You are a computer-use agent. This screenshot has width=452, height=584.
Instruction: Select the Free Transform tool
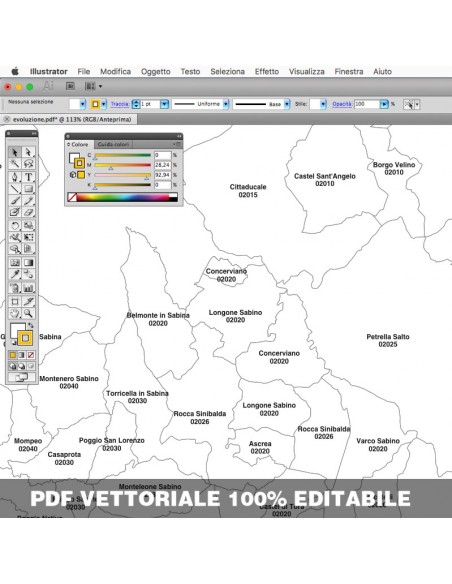(28, 237)
